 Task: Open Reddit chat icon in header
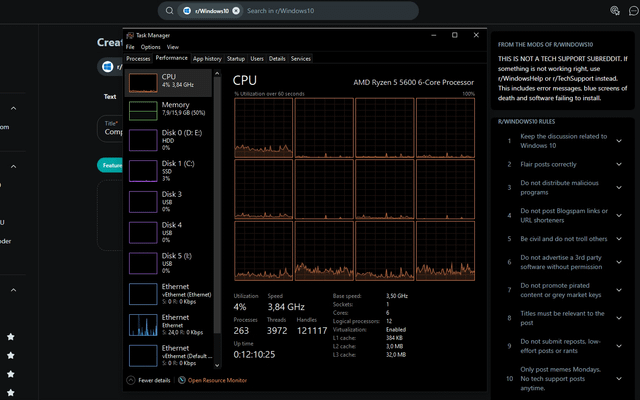[x=633, y=11]
